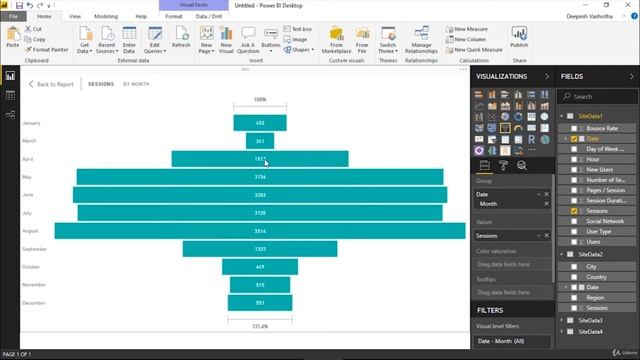Check the New Users field
This screenshot has height=360, width=640.
(574, 169)
